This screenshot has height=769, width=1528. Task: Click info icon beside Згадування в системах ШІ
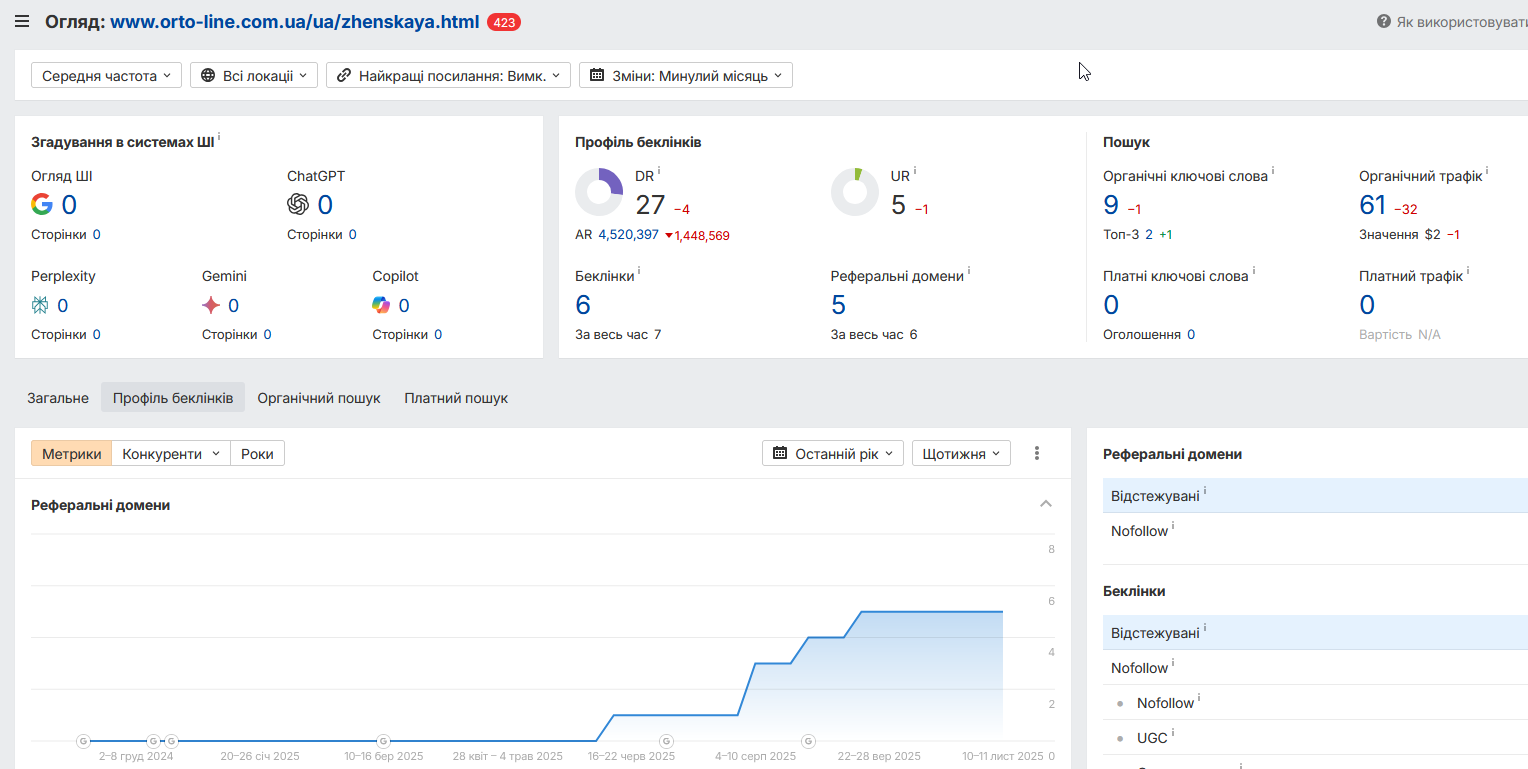coord(219,138)
